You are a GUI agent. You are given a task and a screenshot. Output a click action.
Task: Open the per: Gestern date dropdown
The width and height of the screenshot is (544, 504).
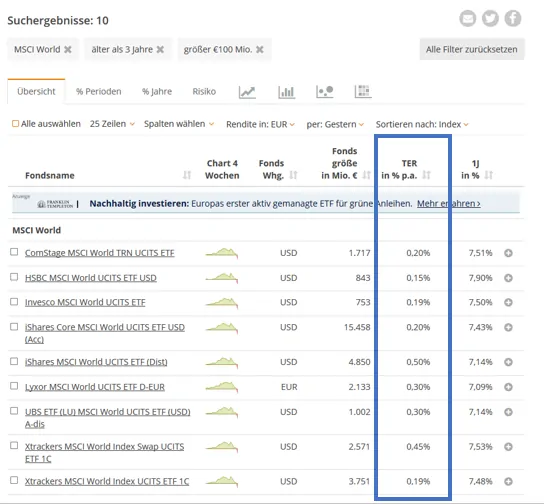click(335, 124)
